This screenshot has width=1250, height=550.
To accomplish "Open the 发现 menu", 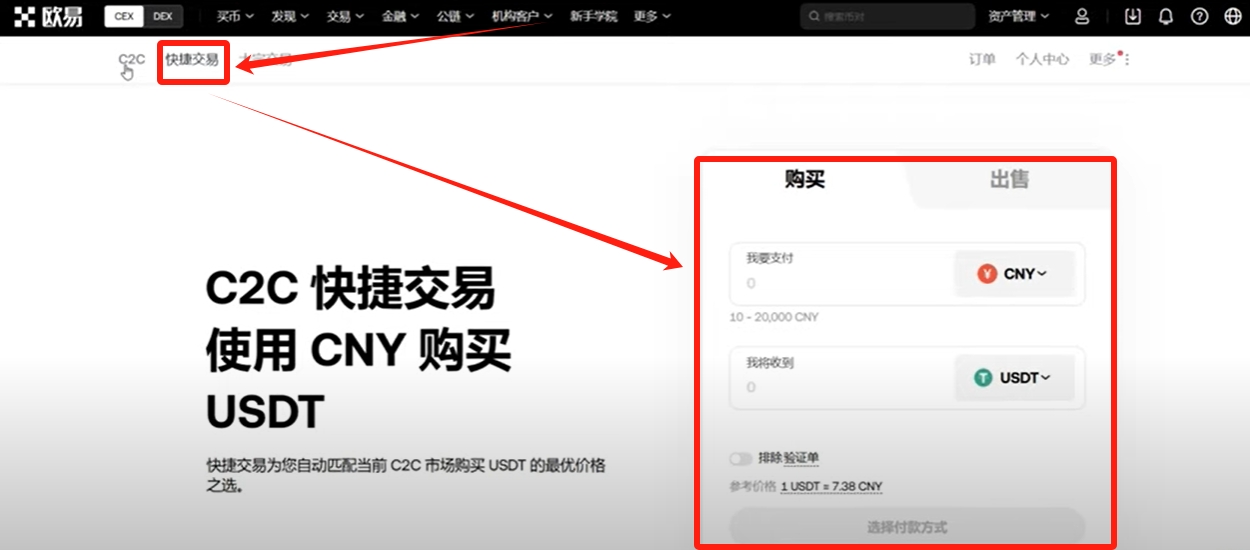I will 290,16.
